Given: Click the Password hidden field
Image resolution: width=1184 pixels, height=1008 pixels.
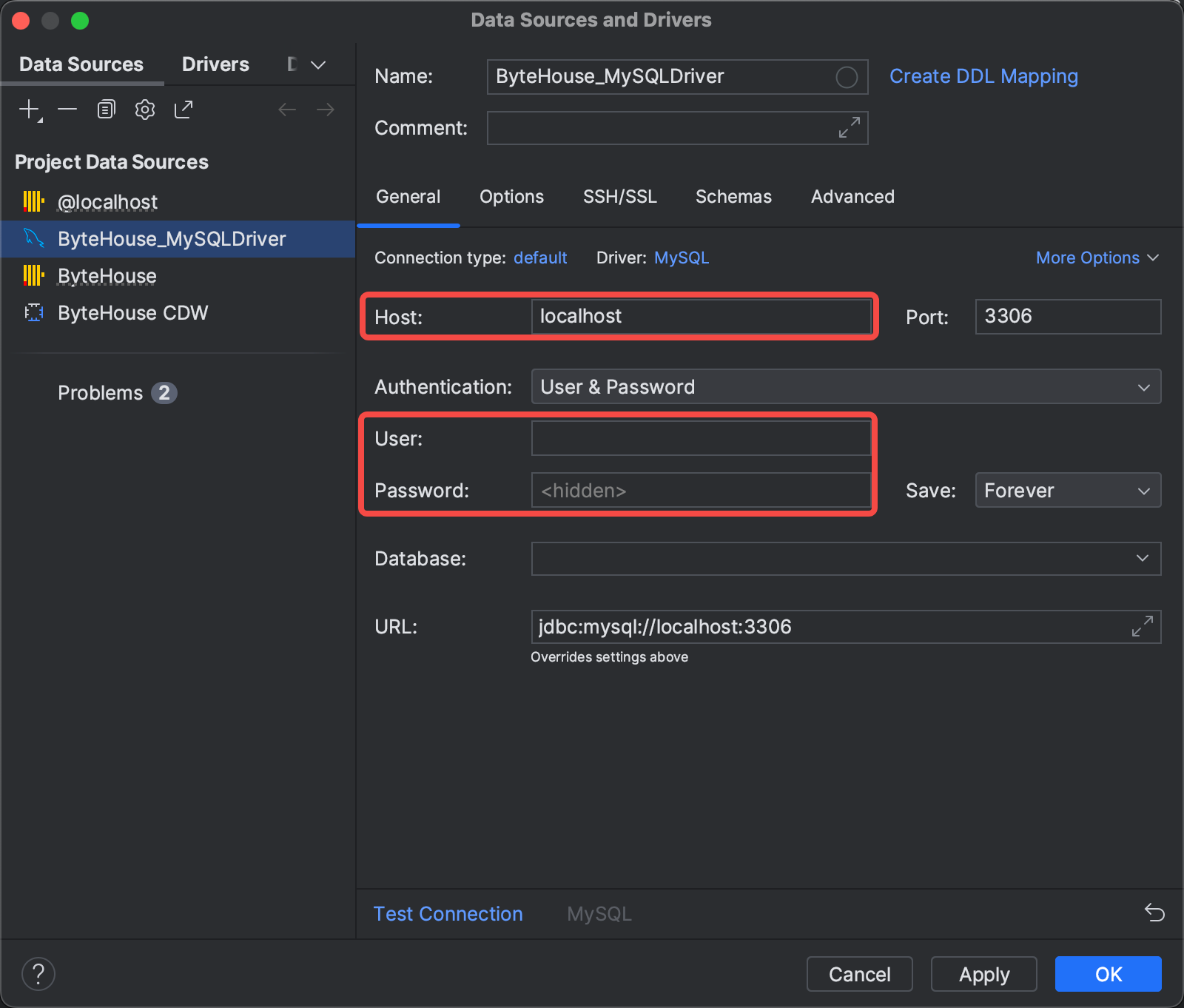Looking at the screenshot, I should 701,490.
